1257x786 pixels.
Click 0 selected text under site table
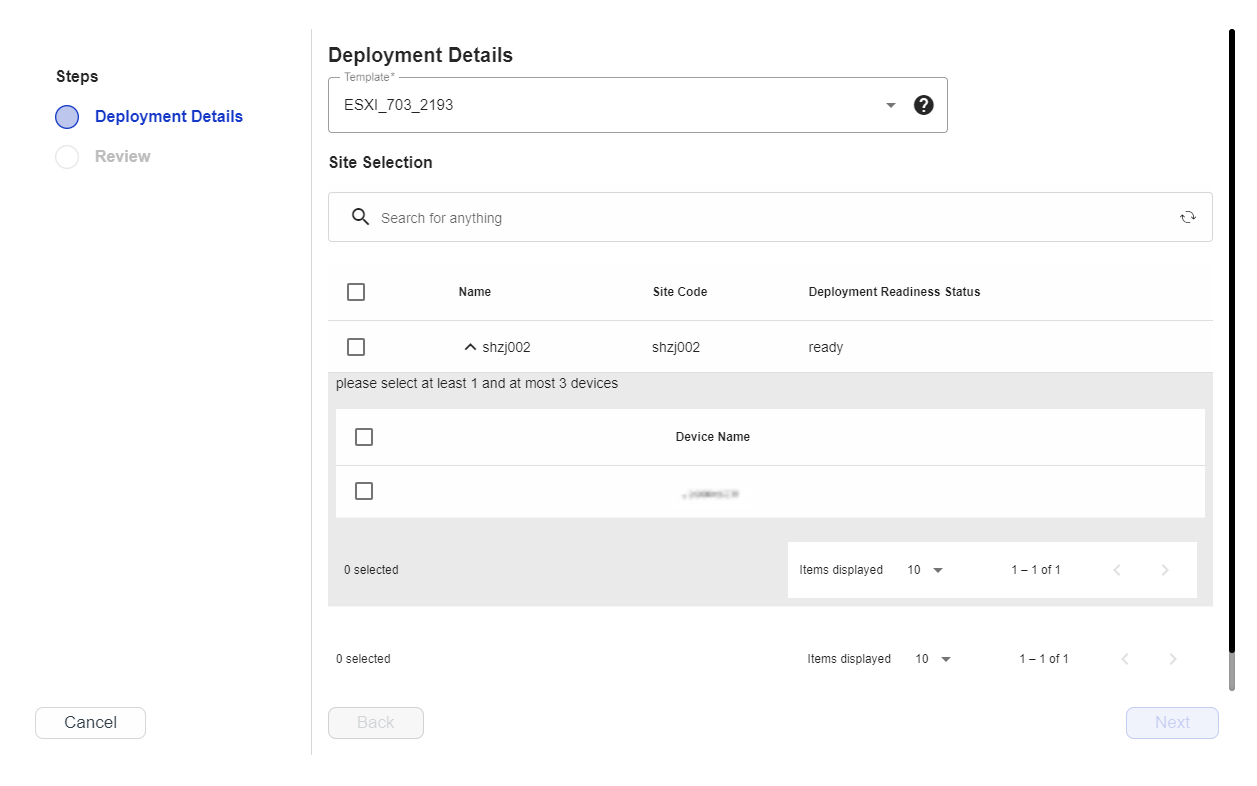(x=363, y=659)
